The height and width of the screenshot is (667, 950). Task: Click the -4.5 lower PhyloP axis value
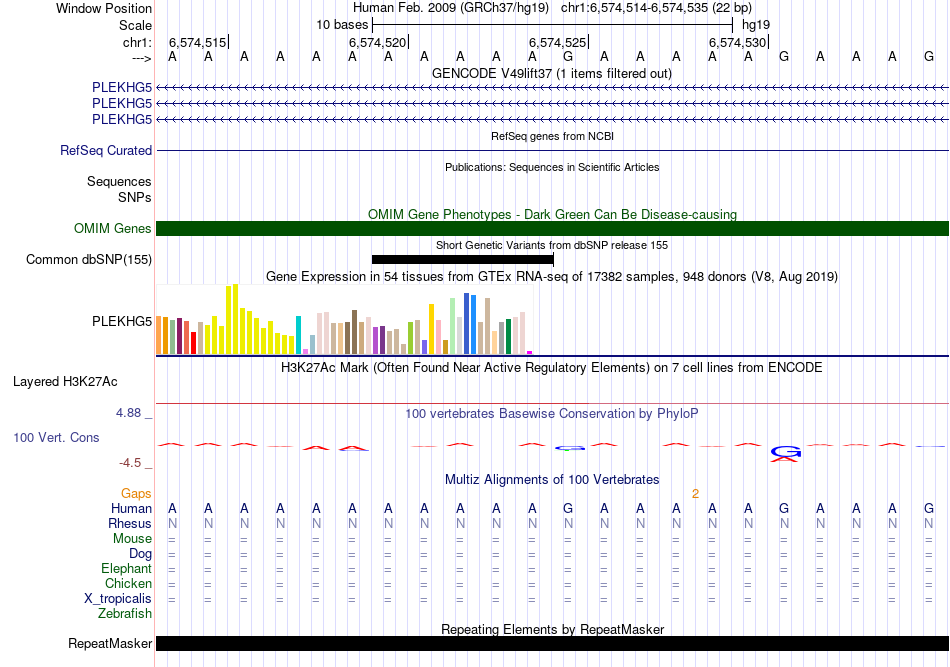130,463
